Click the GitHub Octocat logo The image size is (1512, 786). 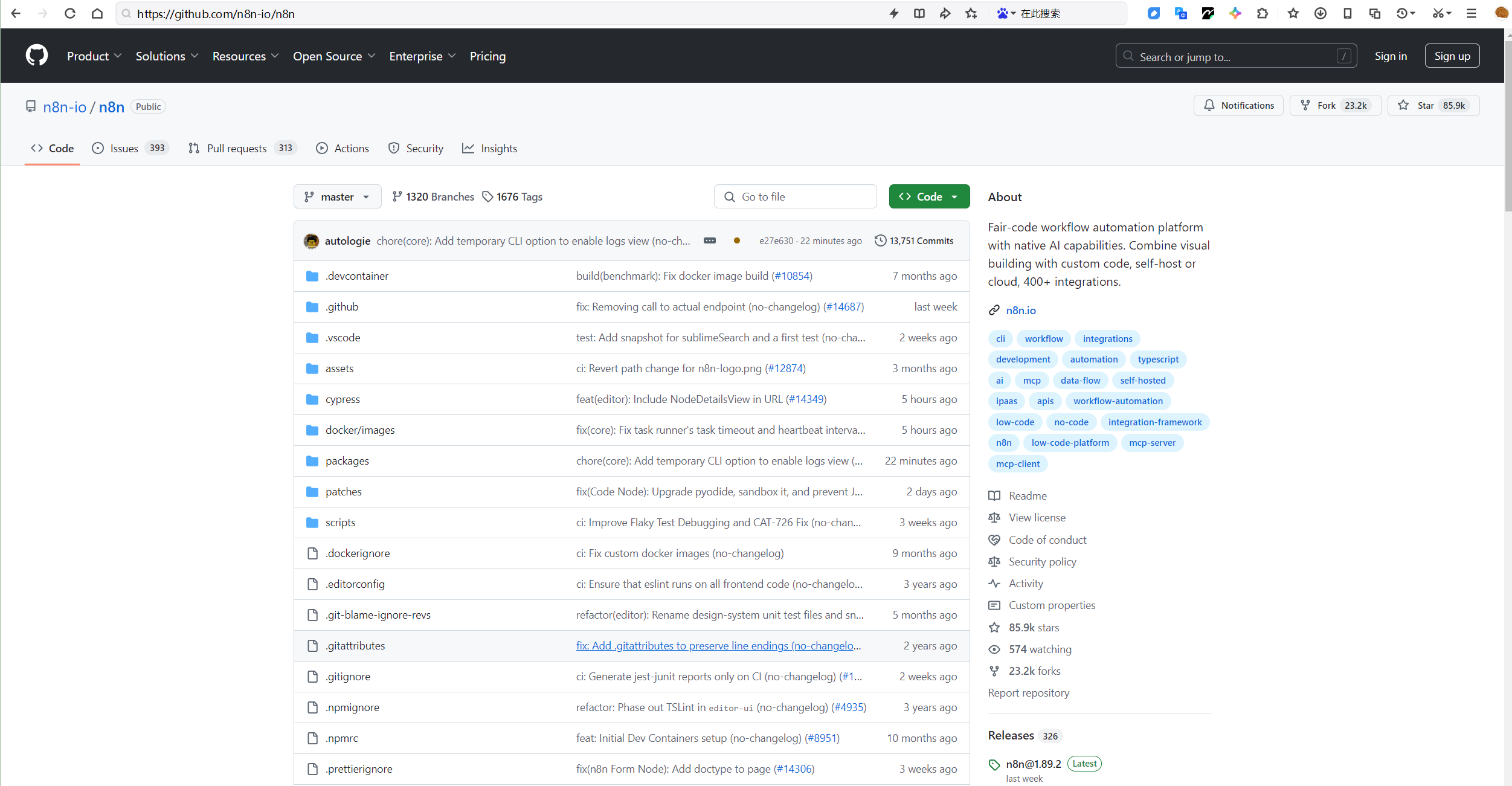(x=37, y=56)
